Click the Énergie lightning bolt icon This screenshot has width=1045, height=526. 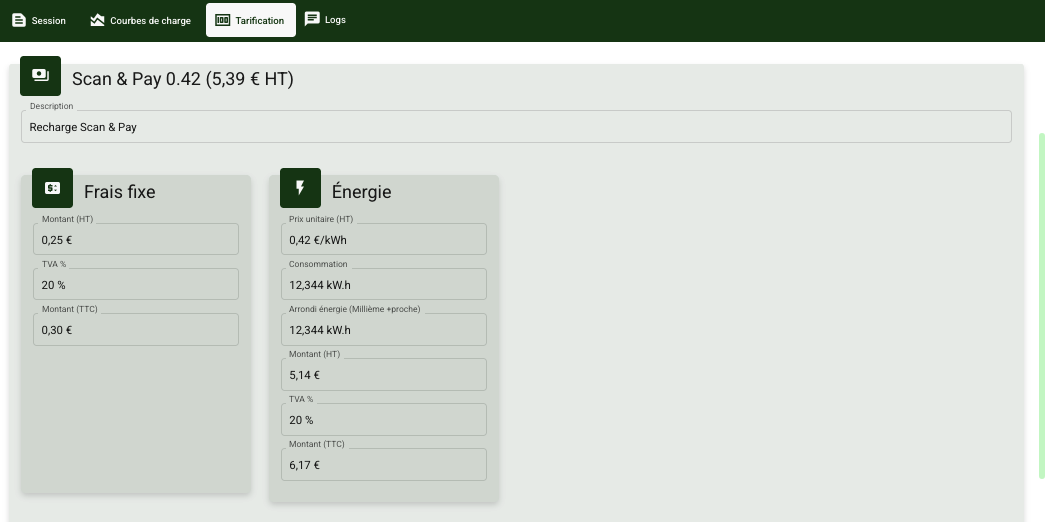tap(300, 188)
